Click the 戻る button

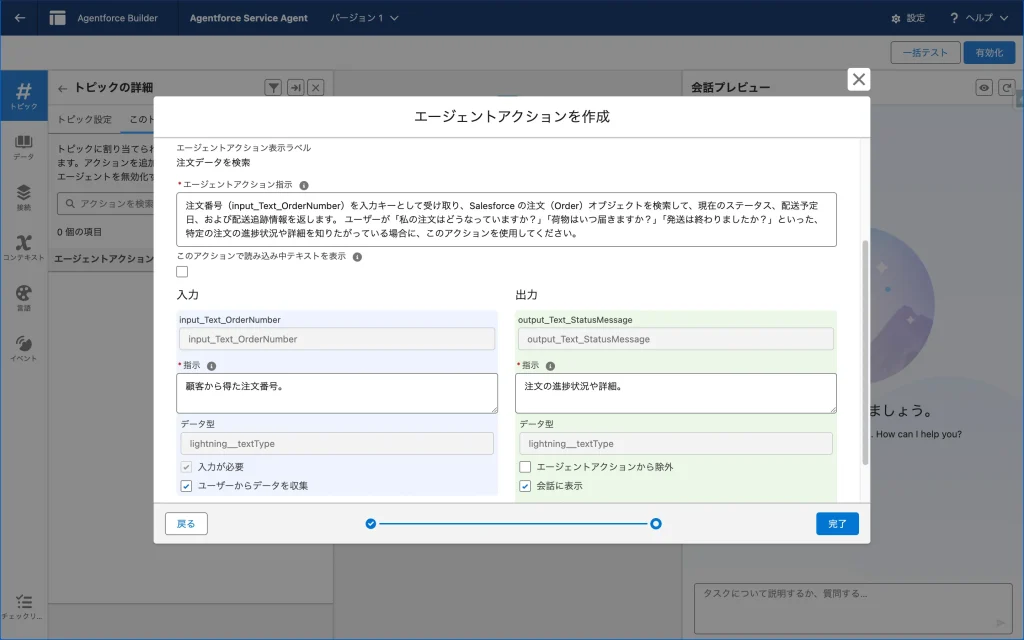tap(186, 523)
